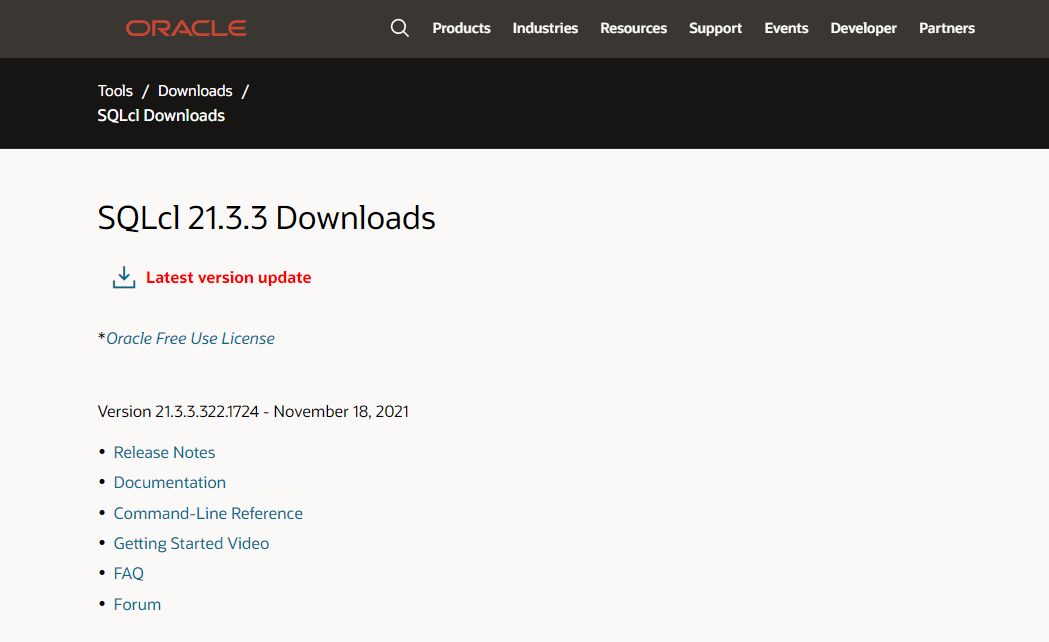Open Oracle Free Use License

[x=190, y=338]
